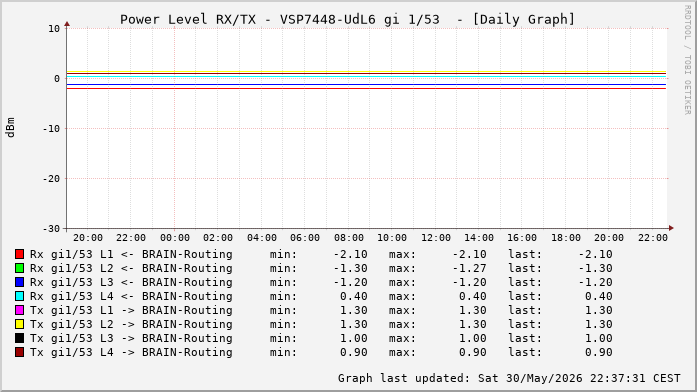Click Rx L3 min value -1.20
Viewport: 697px width, 392px height.
[x=350, y=282]
